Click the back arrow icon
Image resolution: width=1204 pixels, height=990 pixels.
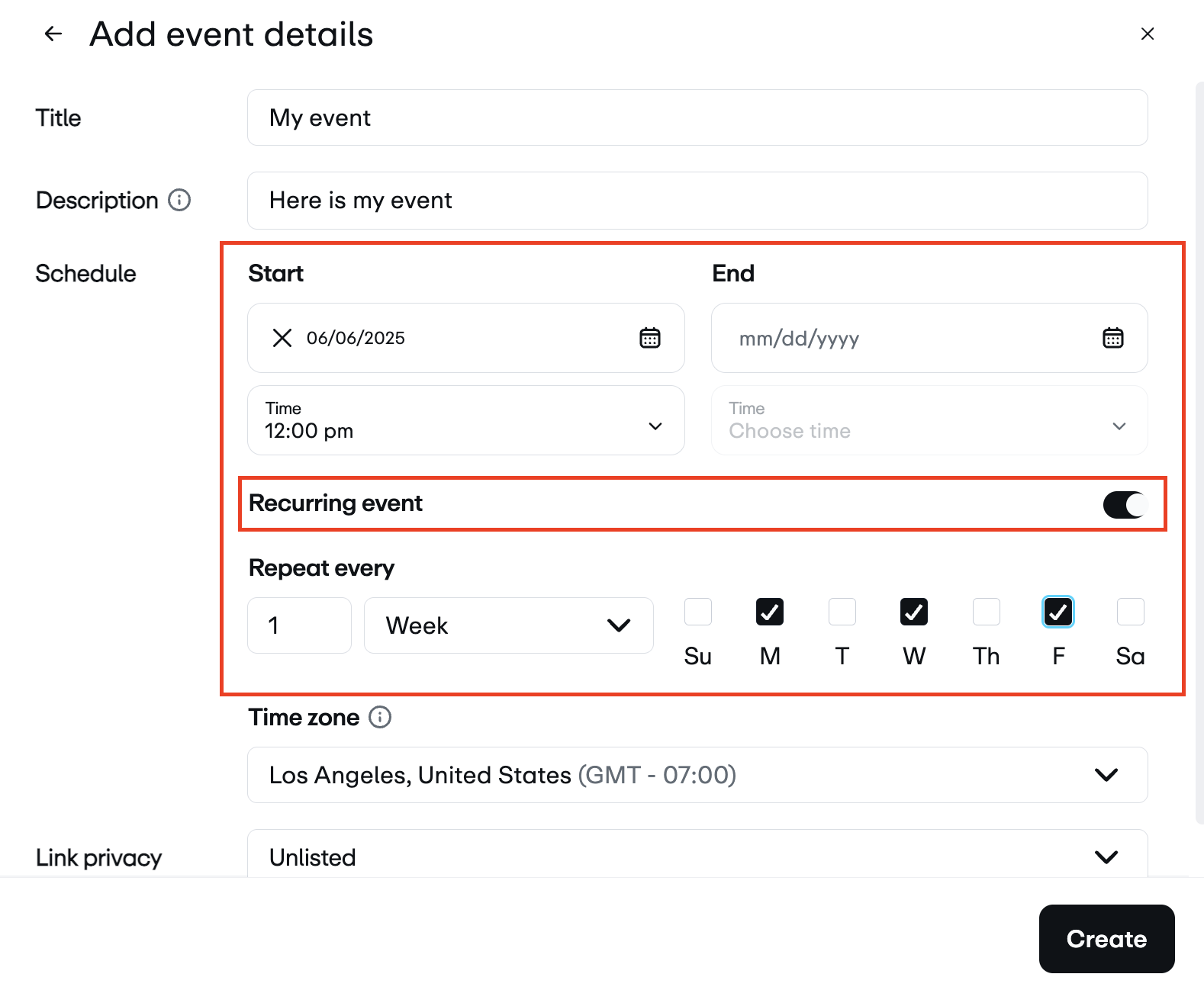53,34
